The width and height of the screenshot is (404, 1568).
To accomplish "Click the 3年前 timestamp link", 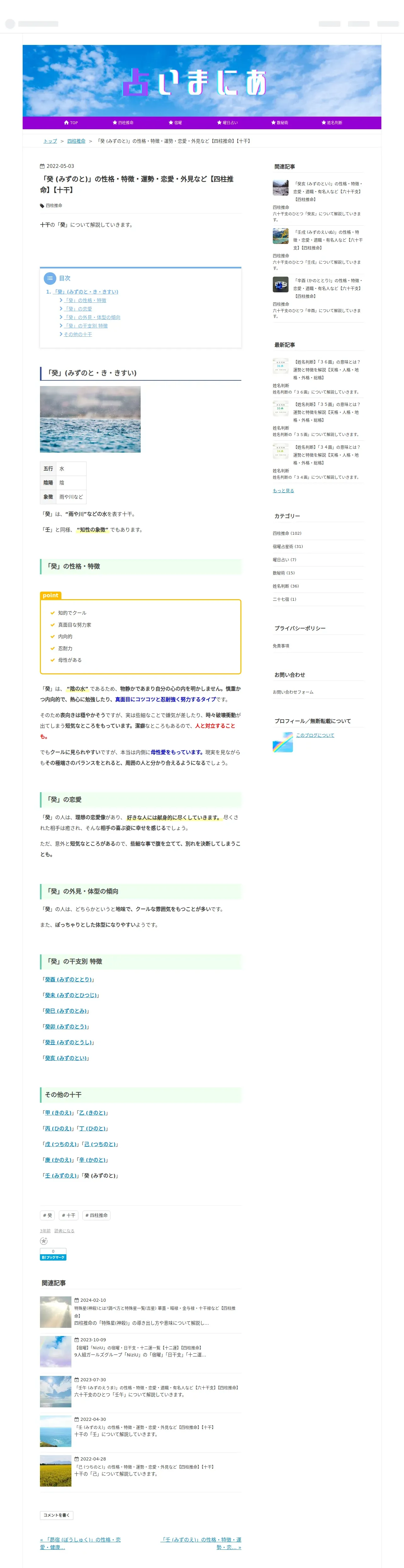I will pos(45,1231).
